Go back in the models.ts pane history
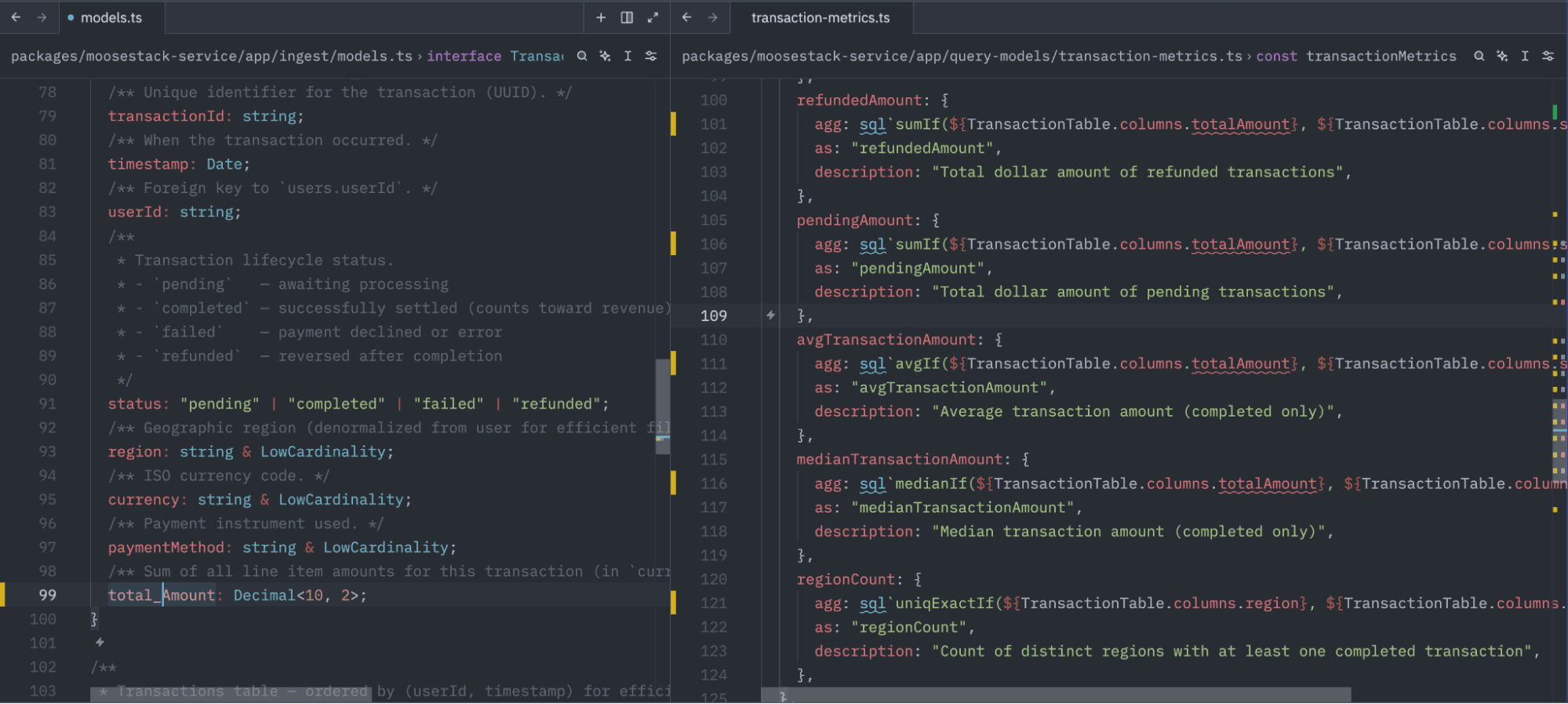This screenshot has width=1568, height=704. coord(16,17)
